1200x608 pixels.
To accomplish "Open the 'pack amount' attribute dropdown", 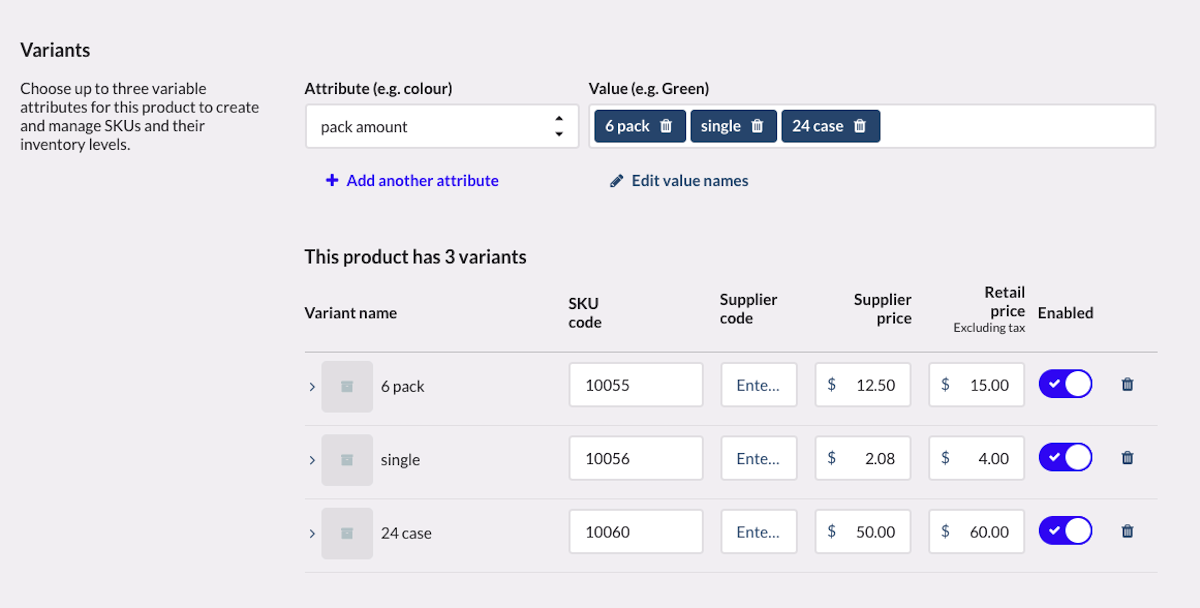I will (441, 127).
